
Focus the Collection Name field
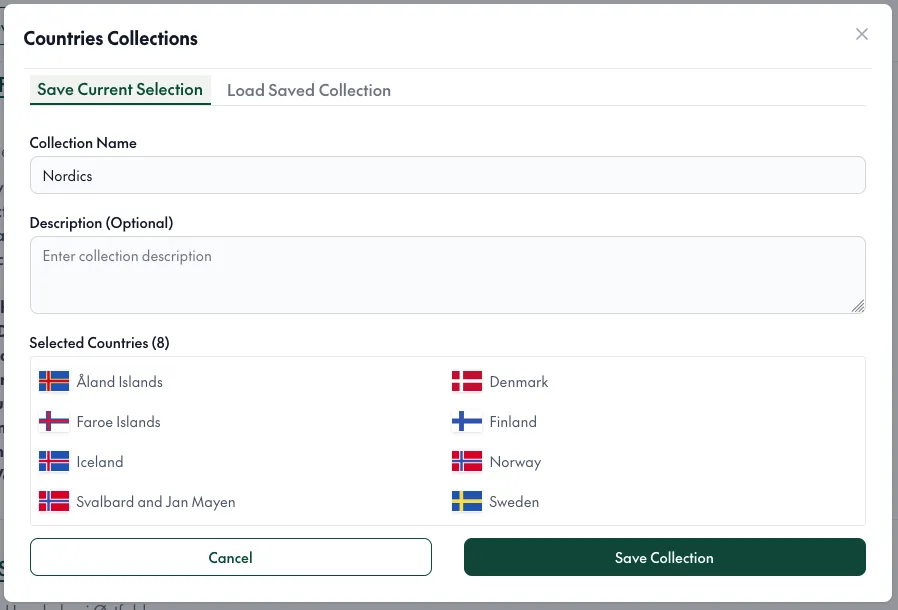[x=447, y=175]
